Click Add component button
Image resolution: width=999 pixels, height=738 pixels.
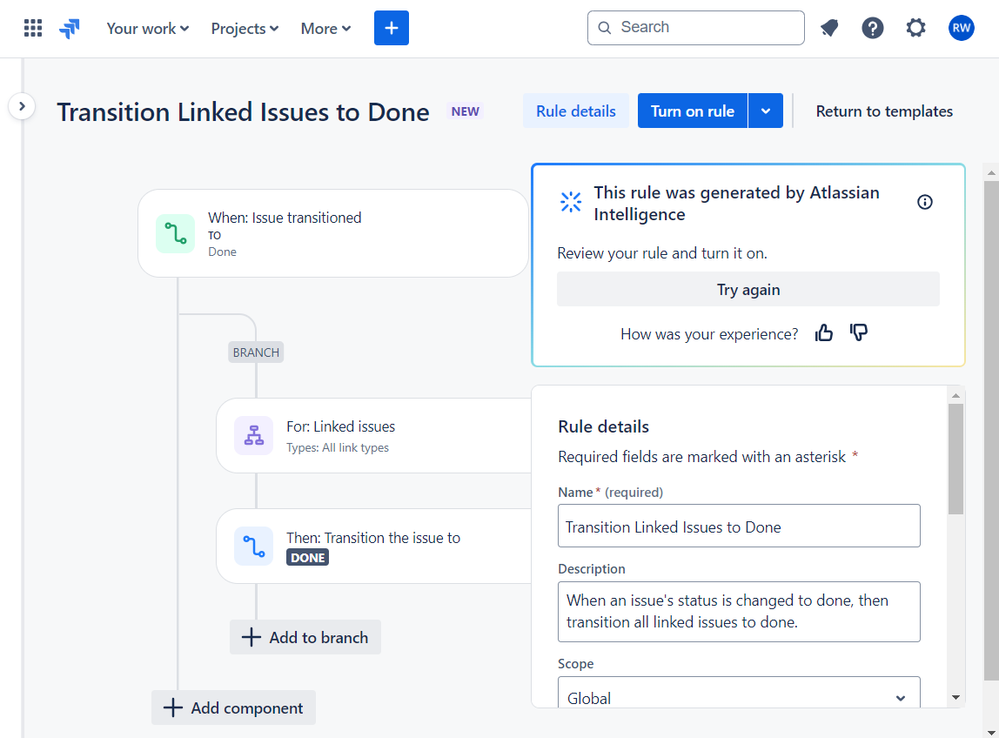click(234, 707)
